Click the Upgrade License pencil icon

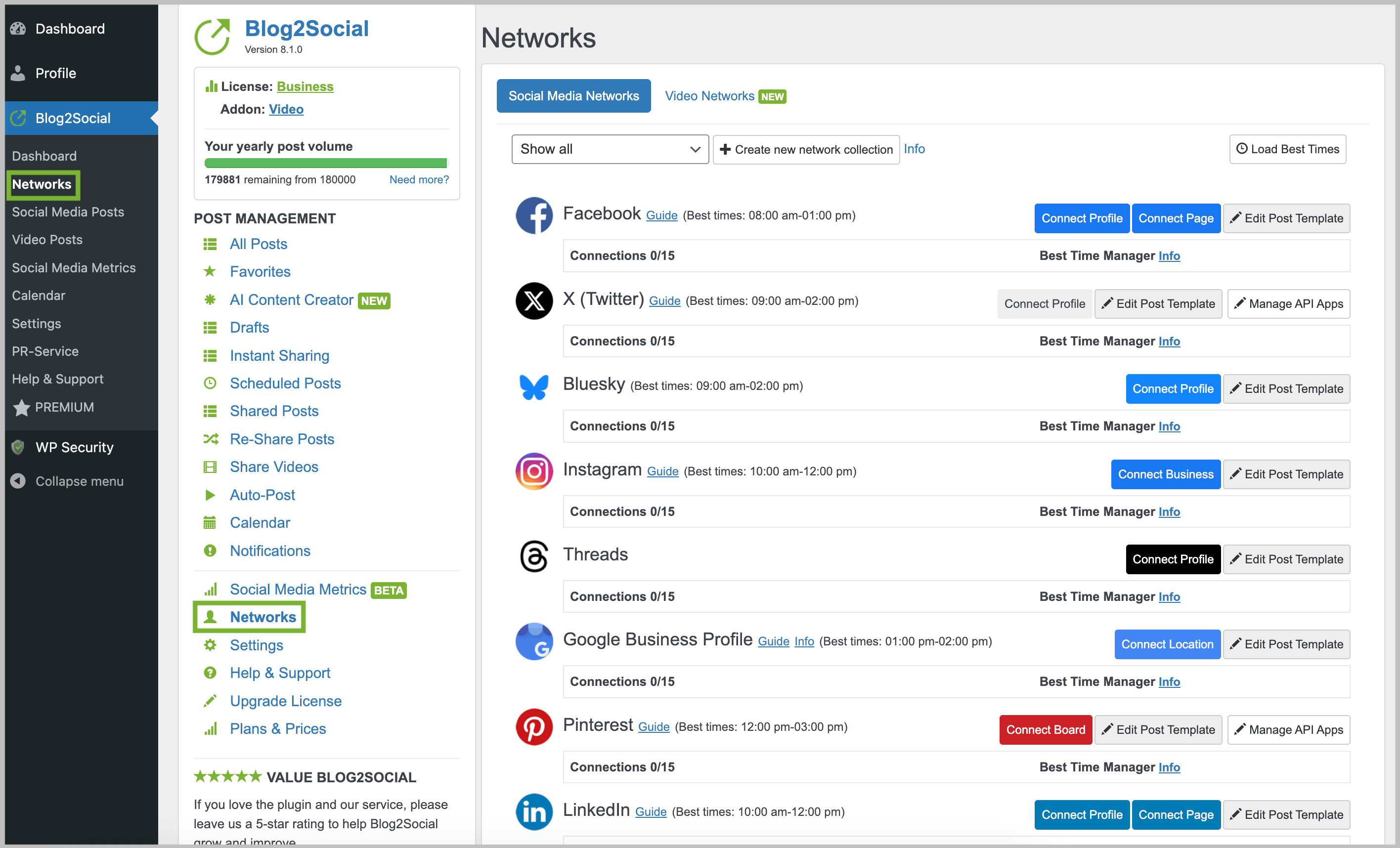(210, 701)
